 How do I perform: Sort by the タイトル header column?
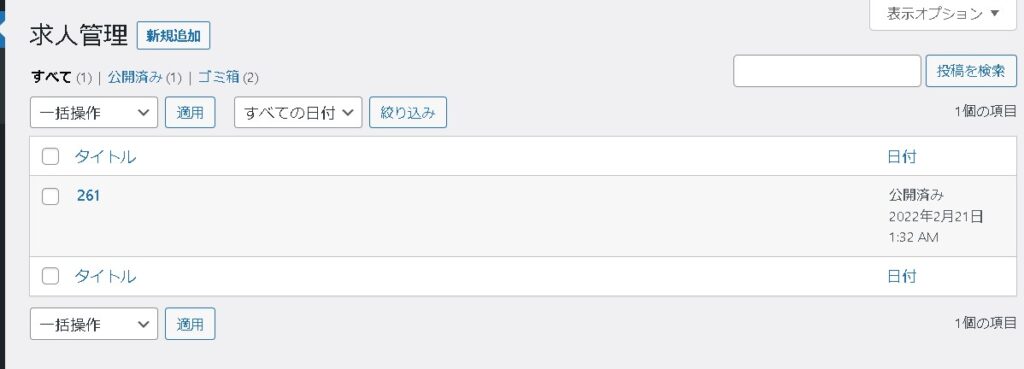tap(105, 157)
